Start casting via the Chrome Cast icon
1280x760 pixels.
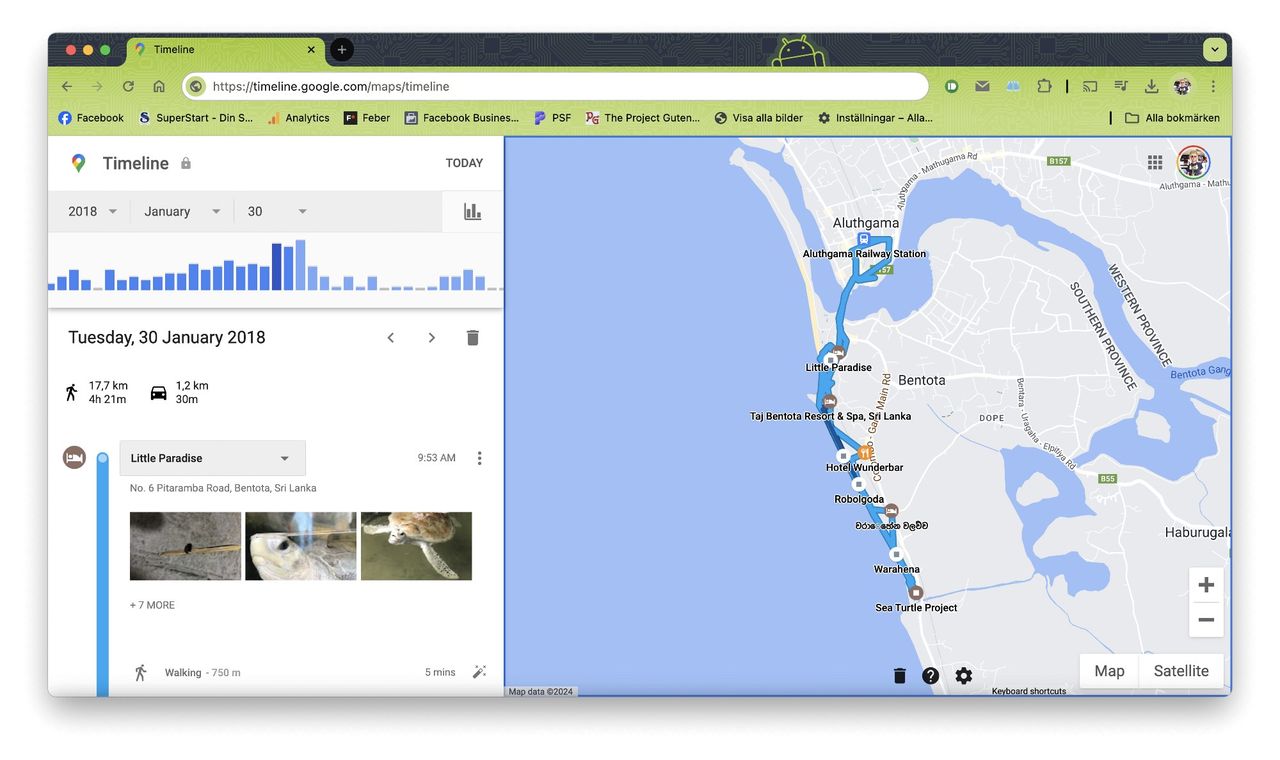(x=1089, y=86)
